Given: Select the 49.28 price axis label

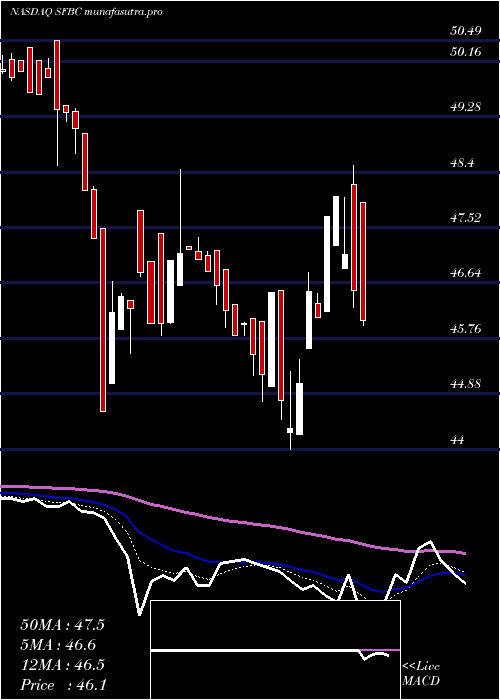Looking at the screenshot, I should pos(466,107).
